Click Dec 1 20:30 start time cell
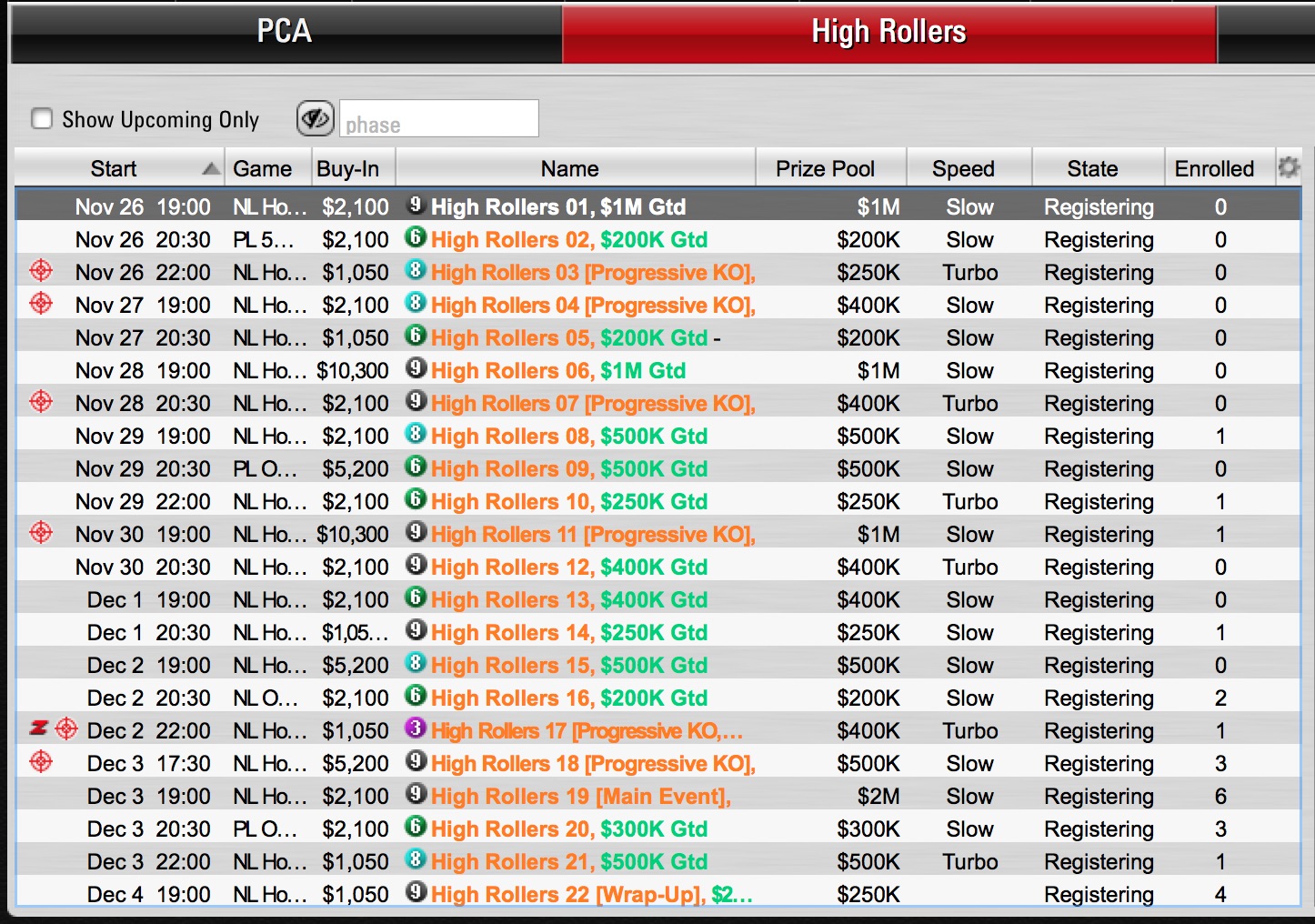1315x924 pixels. pos(148,633)
